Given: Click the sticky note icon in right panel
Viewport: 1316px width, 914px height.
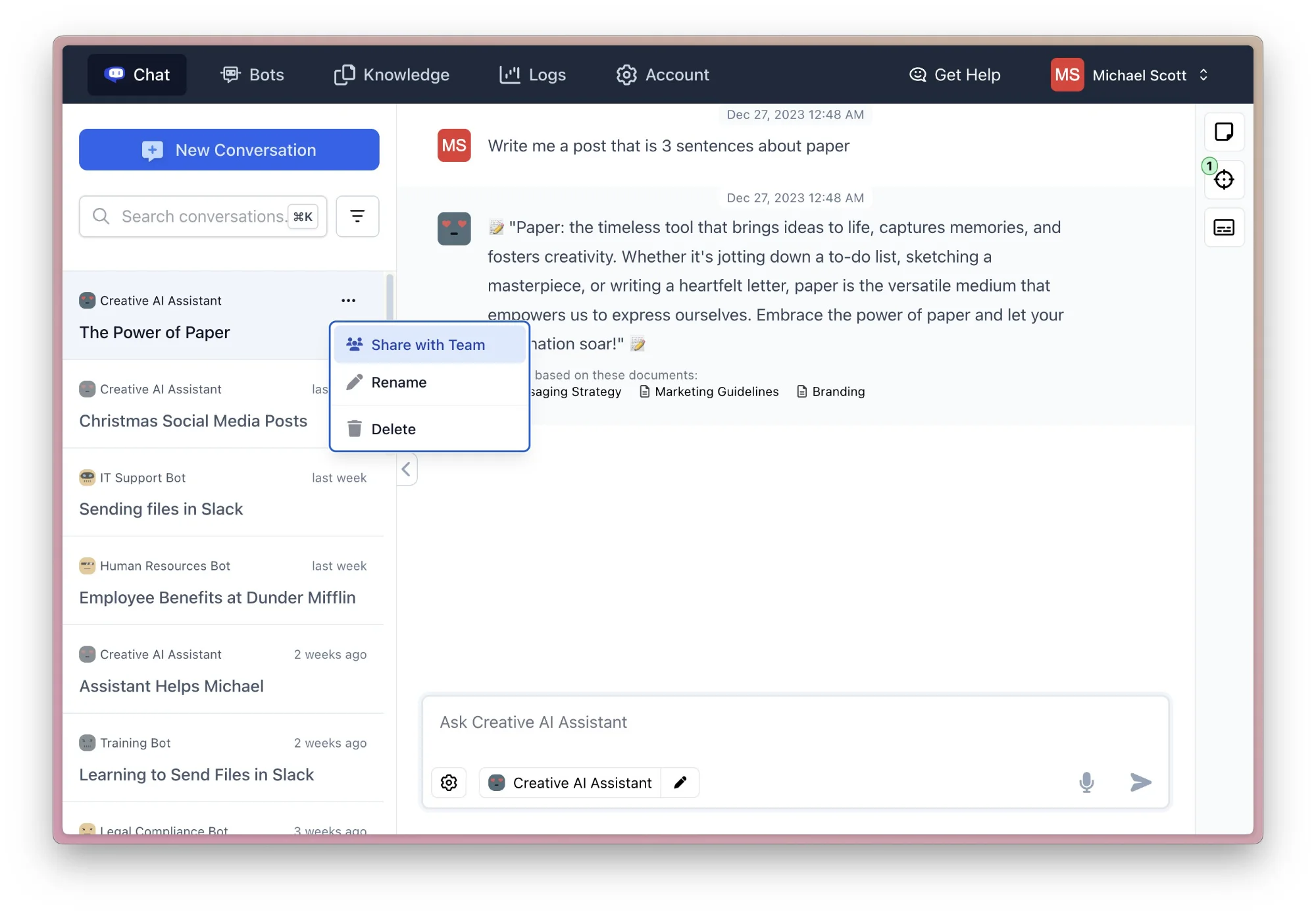Looking at the screenshot, I should [x=1224, y=132].
